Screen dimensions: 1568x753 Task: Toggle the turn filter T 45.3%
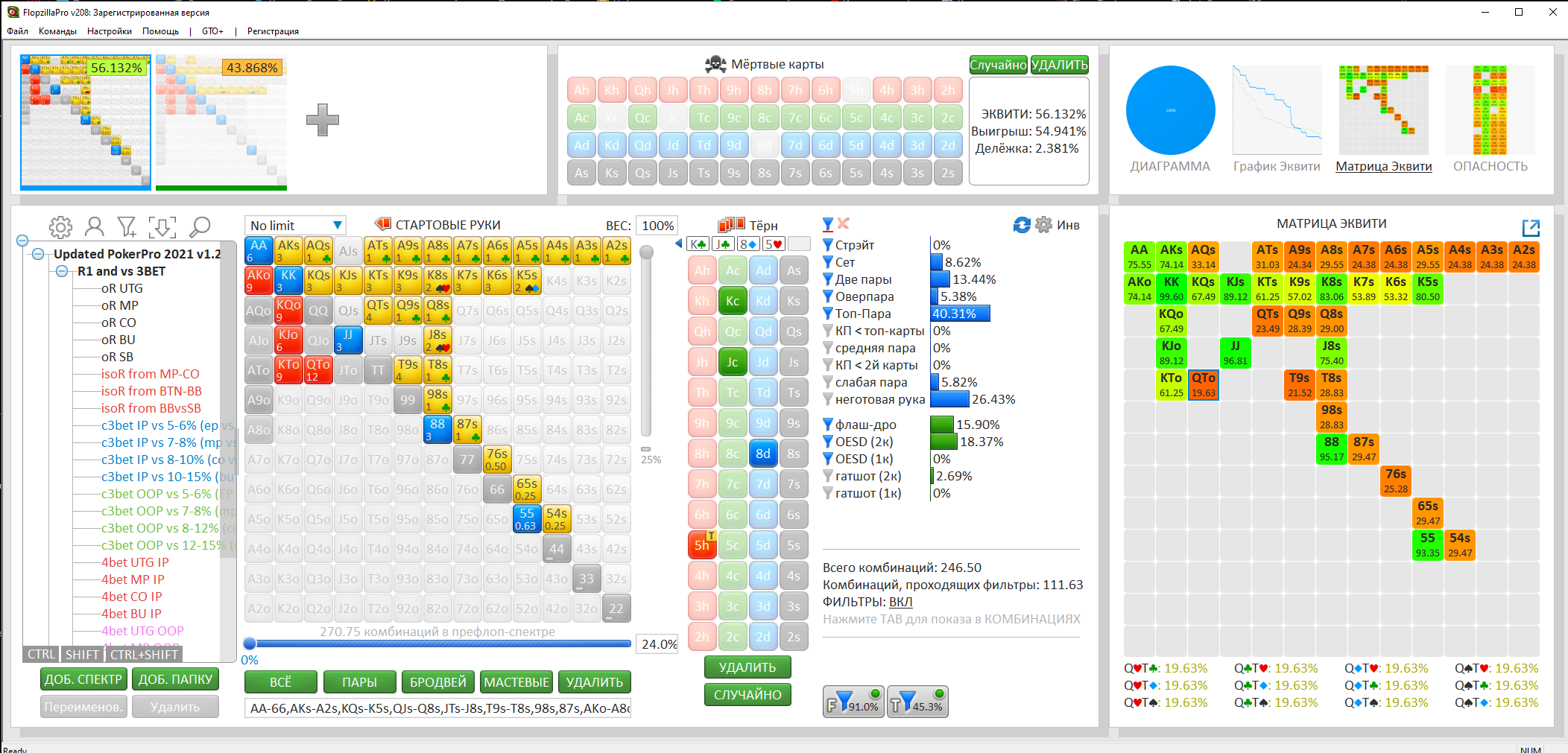tap(917, 702)
